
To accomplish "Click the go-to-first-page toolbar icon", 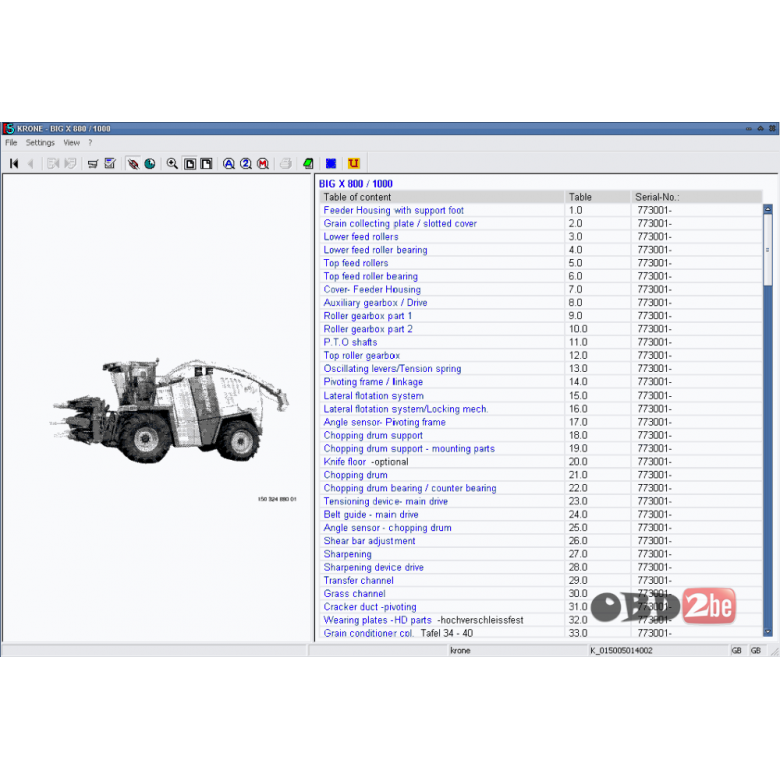I will (14, 163).
